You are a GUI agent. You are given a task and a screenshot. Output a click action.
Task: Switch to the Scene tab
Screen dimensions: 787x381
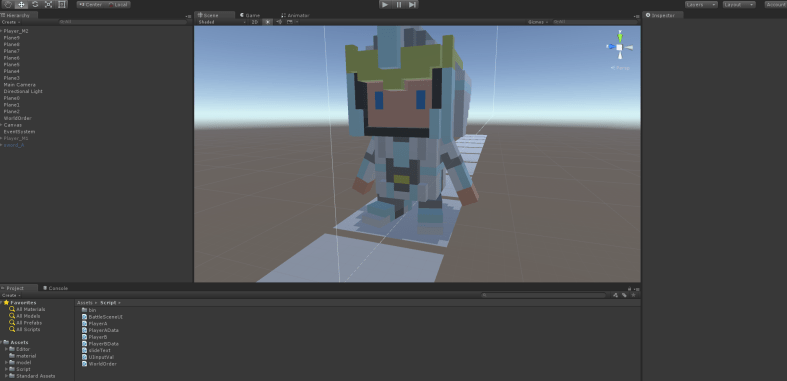click(214, 15)
